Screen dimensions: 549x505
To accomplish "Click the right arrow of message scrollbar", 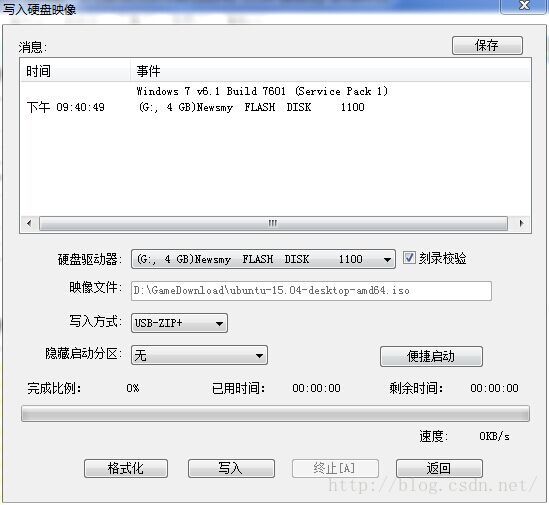I will click(521, 223).
